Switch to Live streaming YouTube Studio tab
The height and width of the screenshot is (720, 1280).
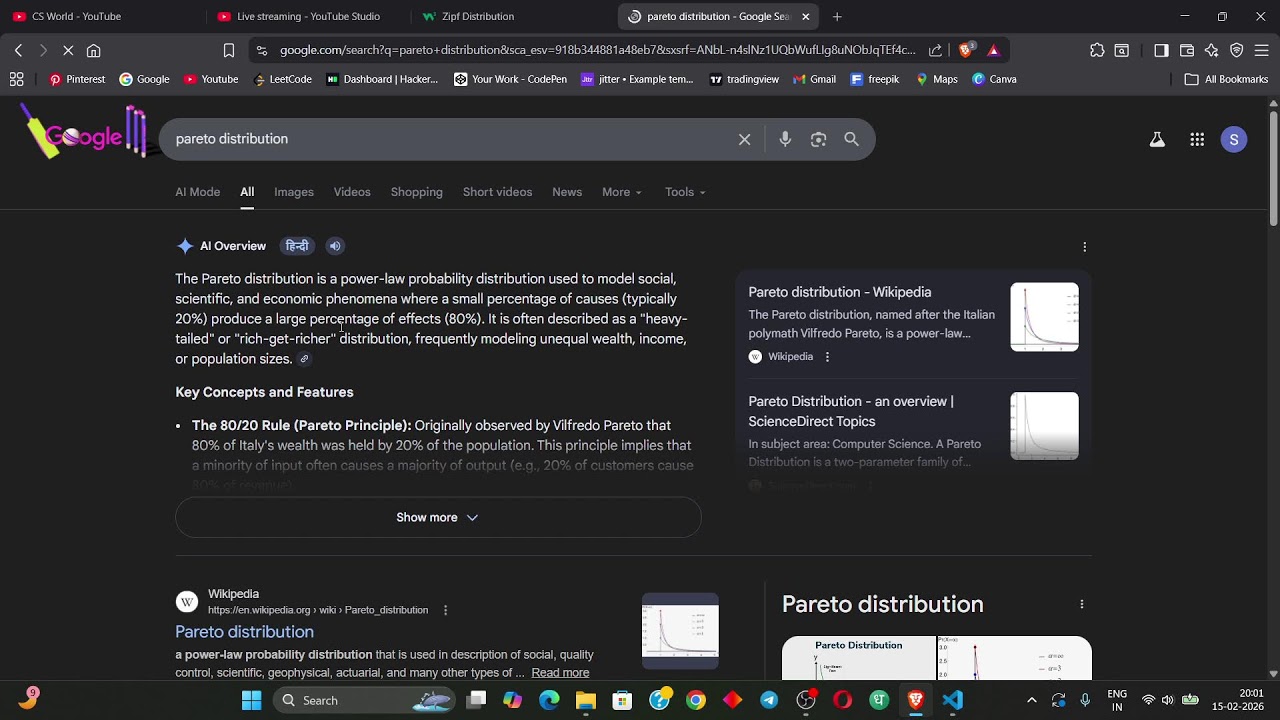click(306, 16)
